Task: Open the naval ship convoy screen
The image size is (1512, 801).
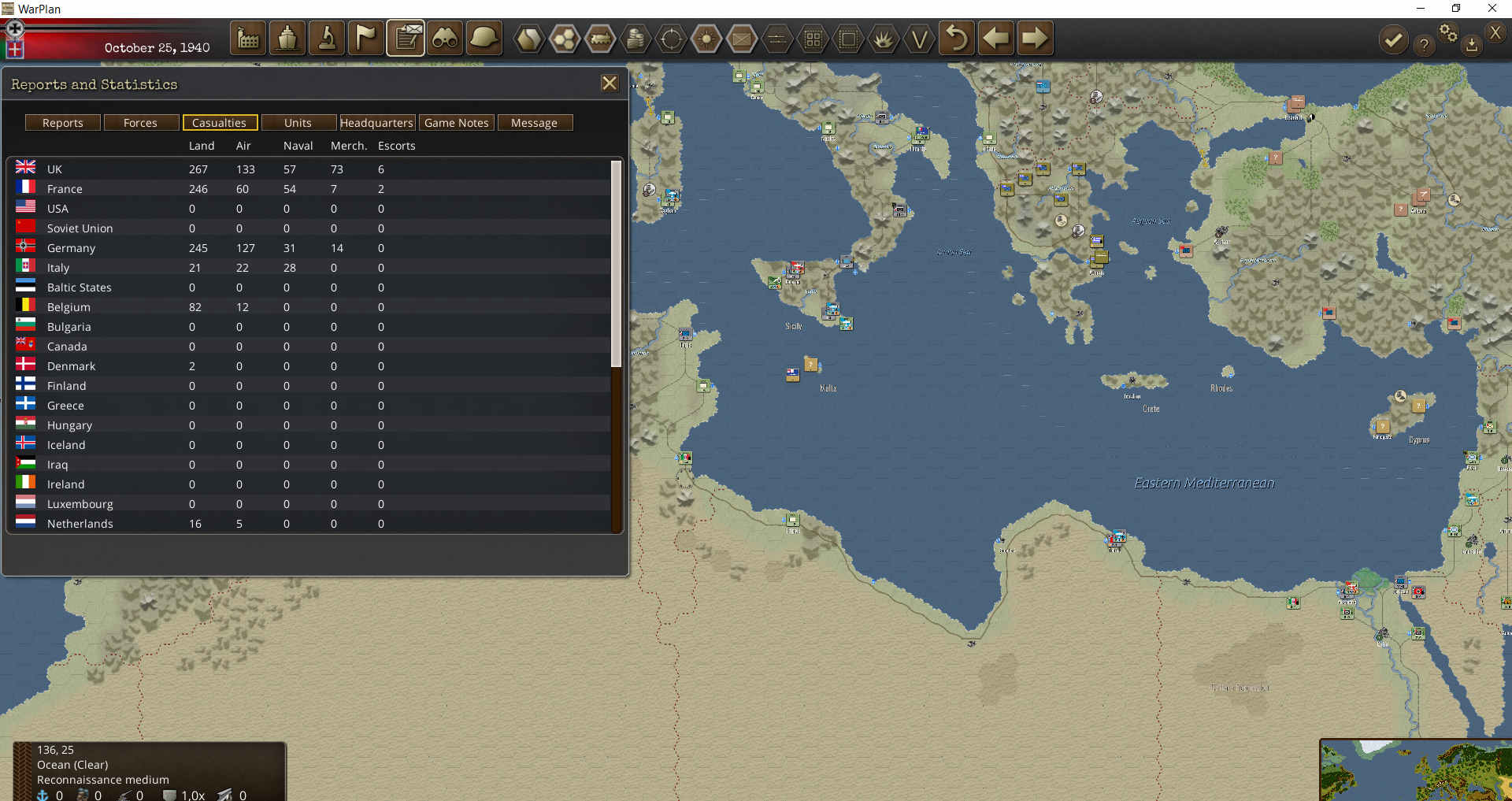Action: point(287,38)
